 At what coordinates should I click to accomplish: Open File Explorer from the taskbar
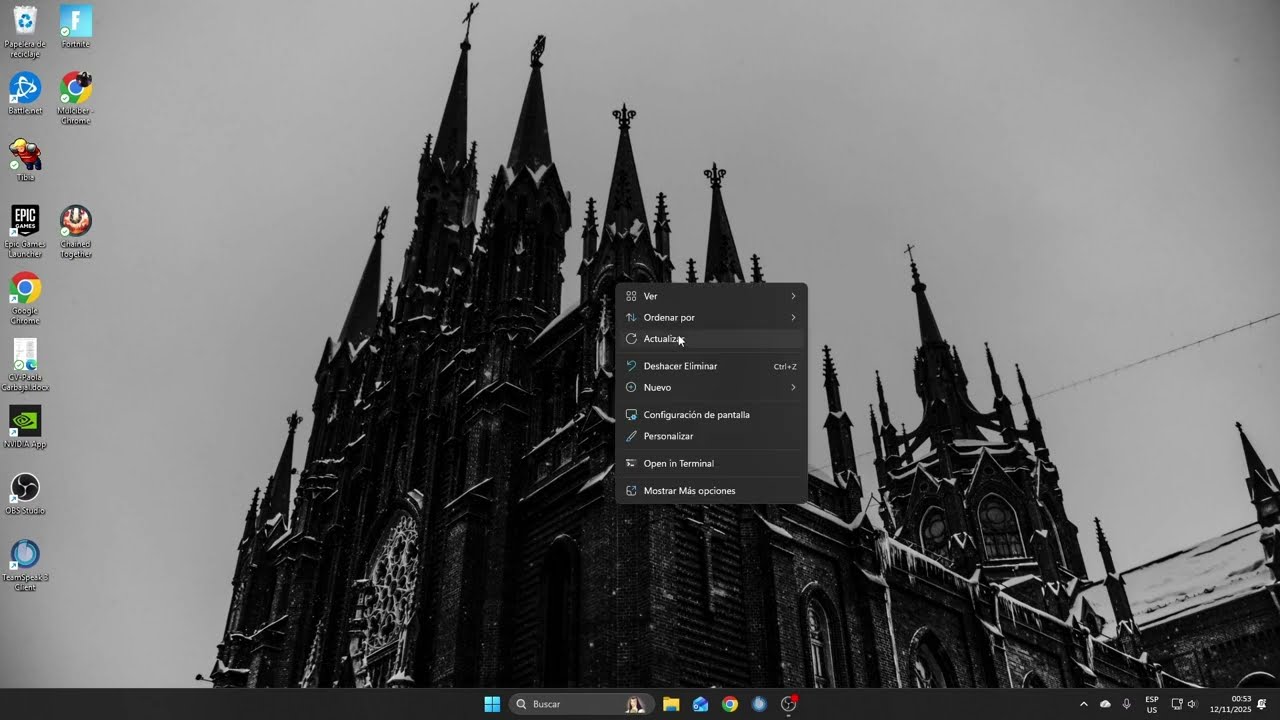tap(671, 704)
